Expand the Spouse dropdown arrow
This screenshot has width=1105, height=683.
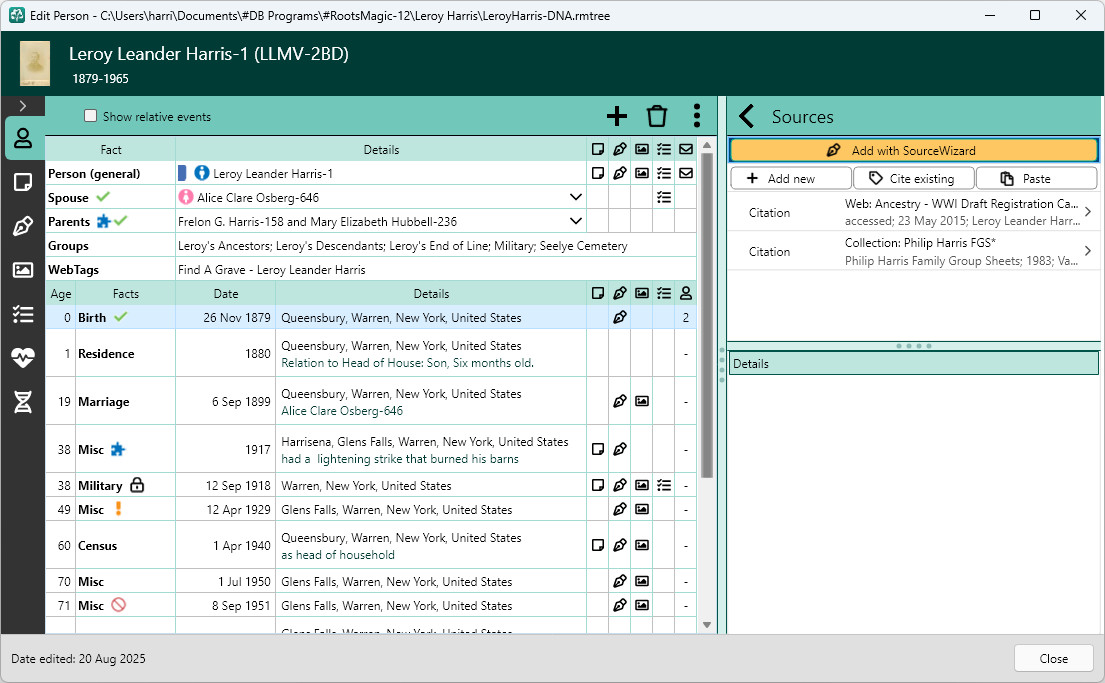click(x=576, y=197)
